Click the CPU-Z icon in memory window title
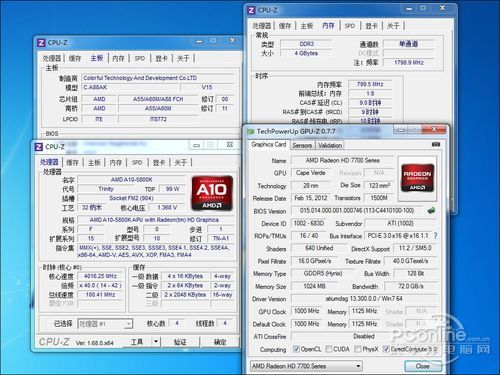This screenshot has height=375, width=500. coord(251,10)
